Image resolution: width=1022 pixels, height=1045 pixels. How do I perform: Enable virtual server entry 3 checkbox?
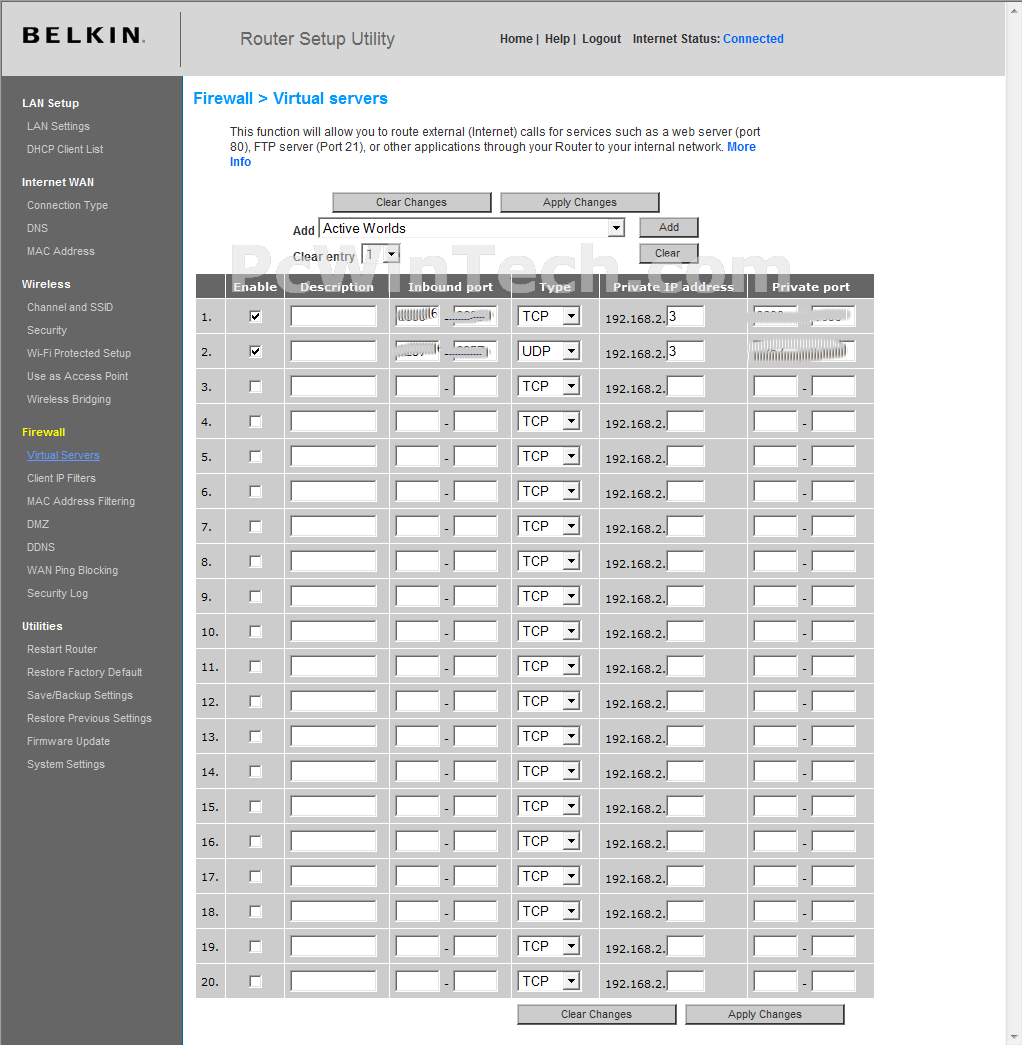point(255,387)
